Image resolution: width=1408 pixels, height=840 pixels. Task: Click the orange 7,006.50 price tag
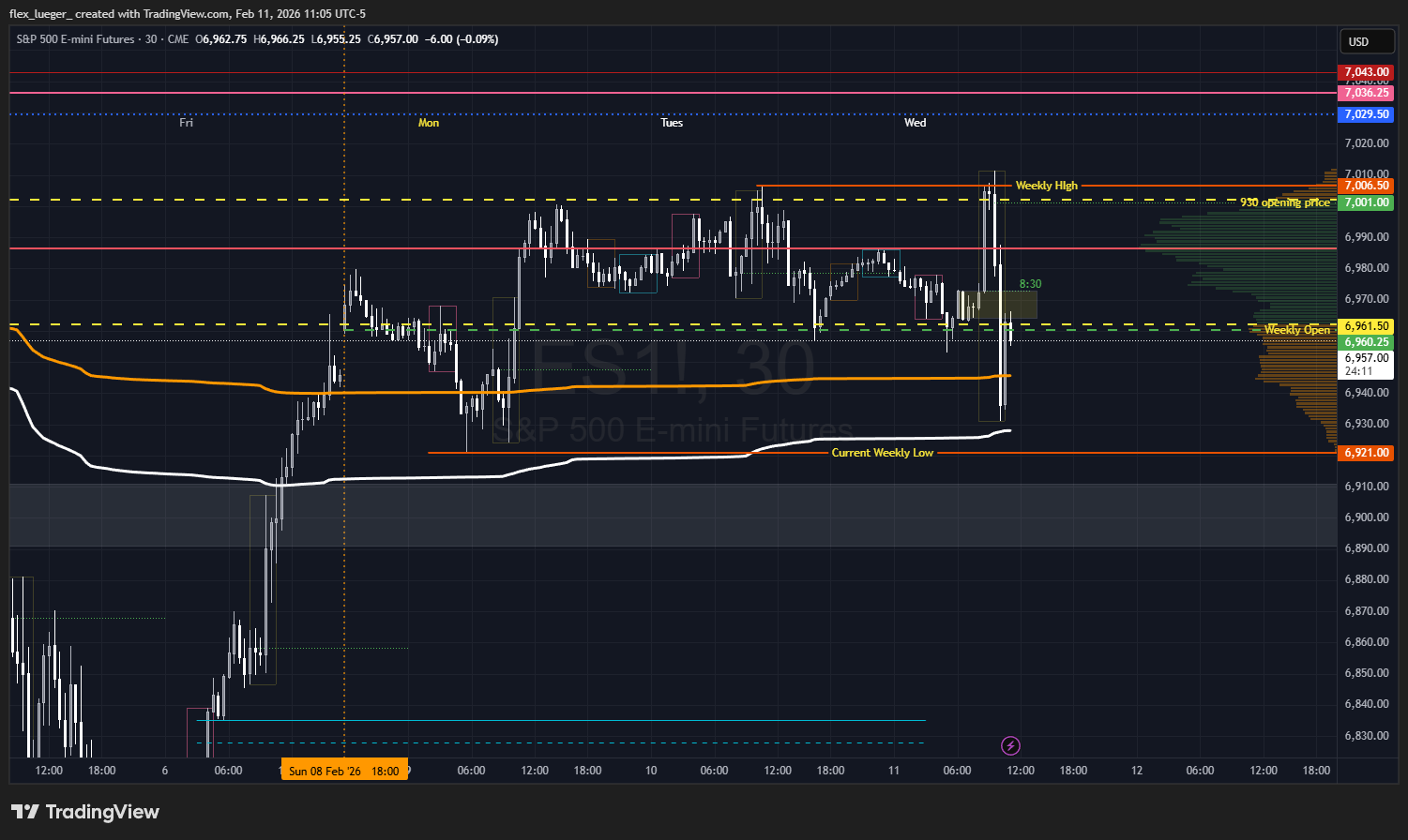pos(1365,186)
